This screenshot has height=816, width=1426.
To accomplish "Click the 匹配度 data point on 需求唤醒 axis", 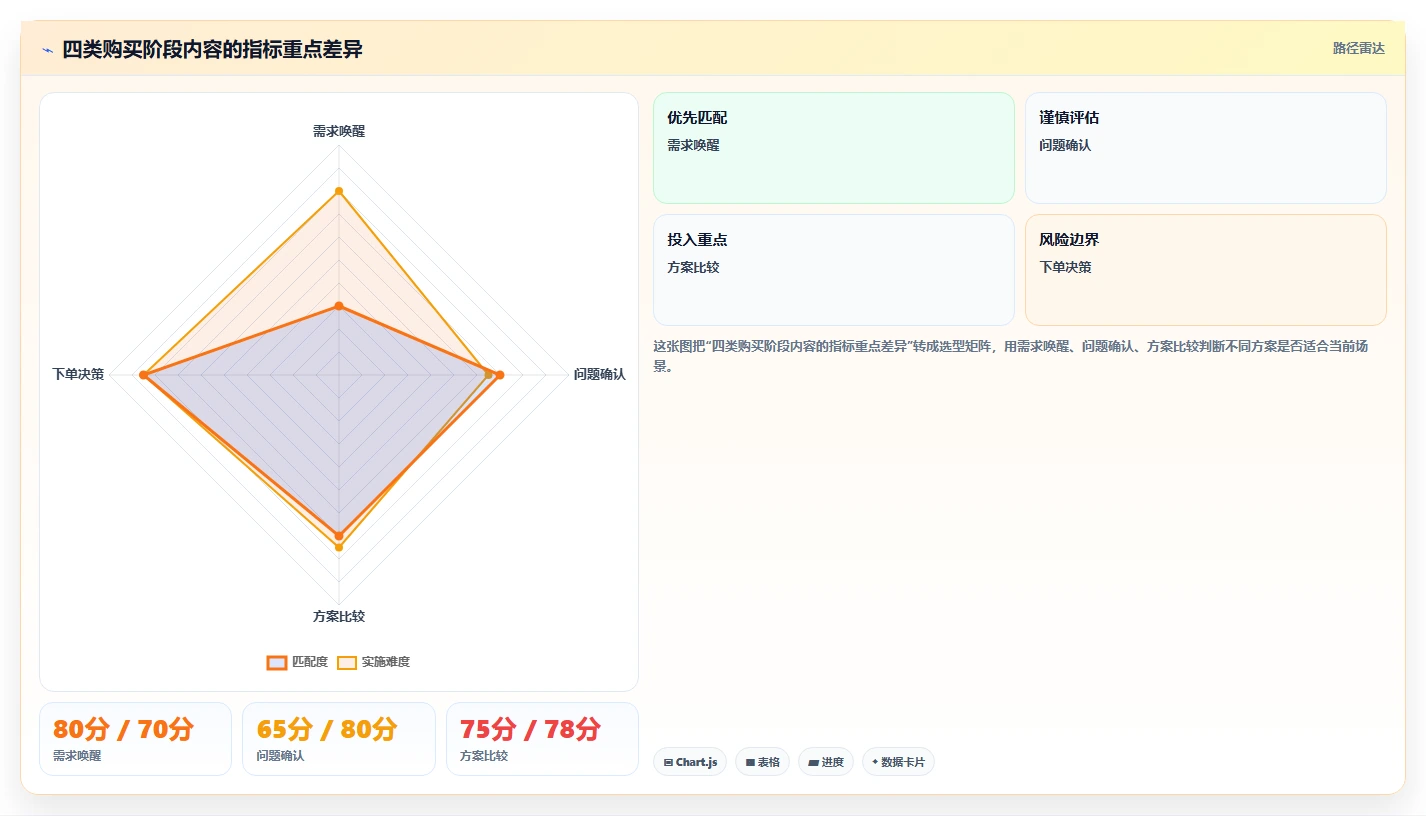I will coord(339,305).
